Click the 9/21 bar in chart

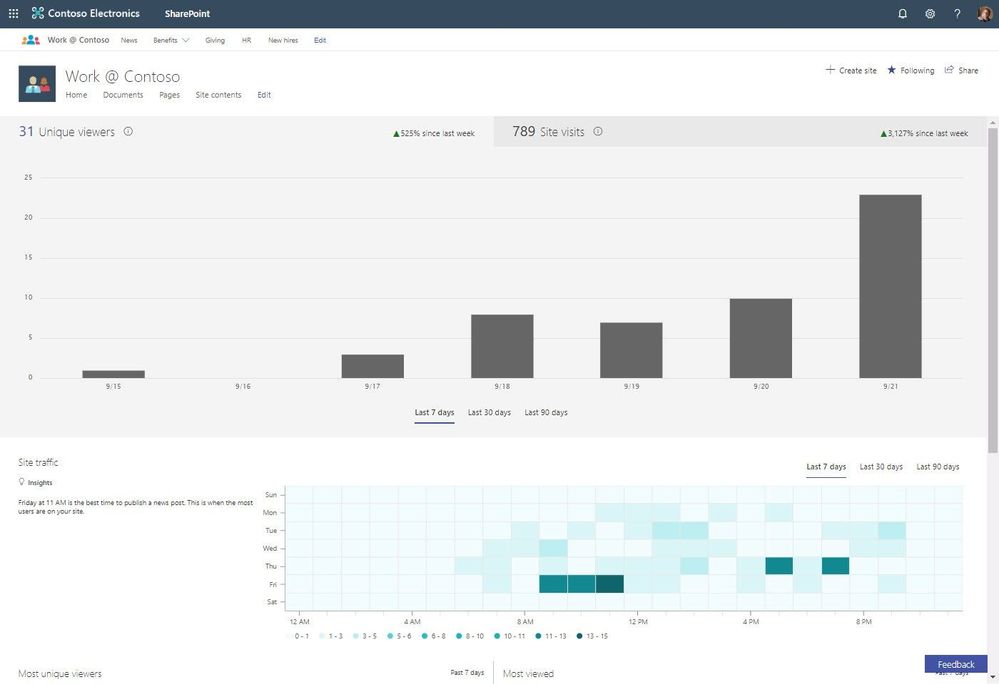[890, 287]
